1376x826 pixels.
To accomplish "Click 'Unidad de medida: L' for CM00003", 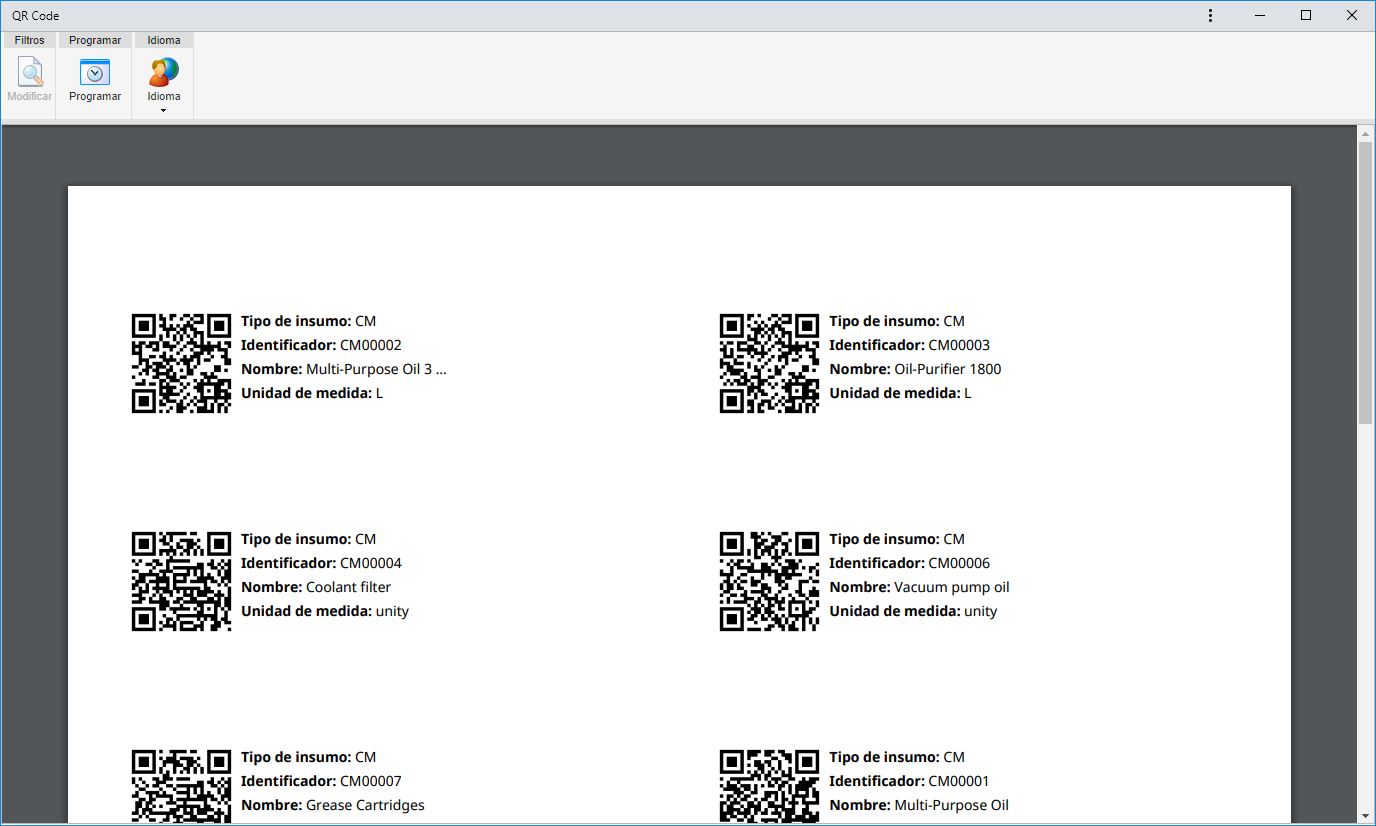I will [900, 393].
